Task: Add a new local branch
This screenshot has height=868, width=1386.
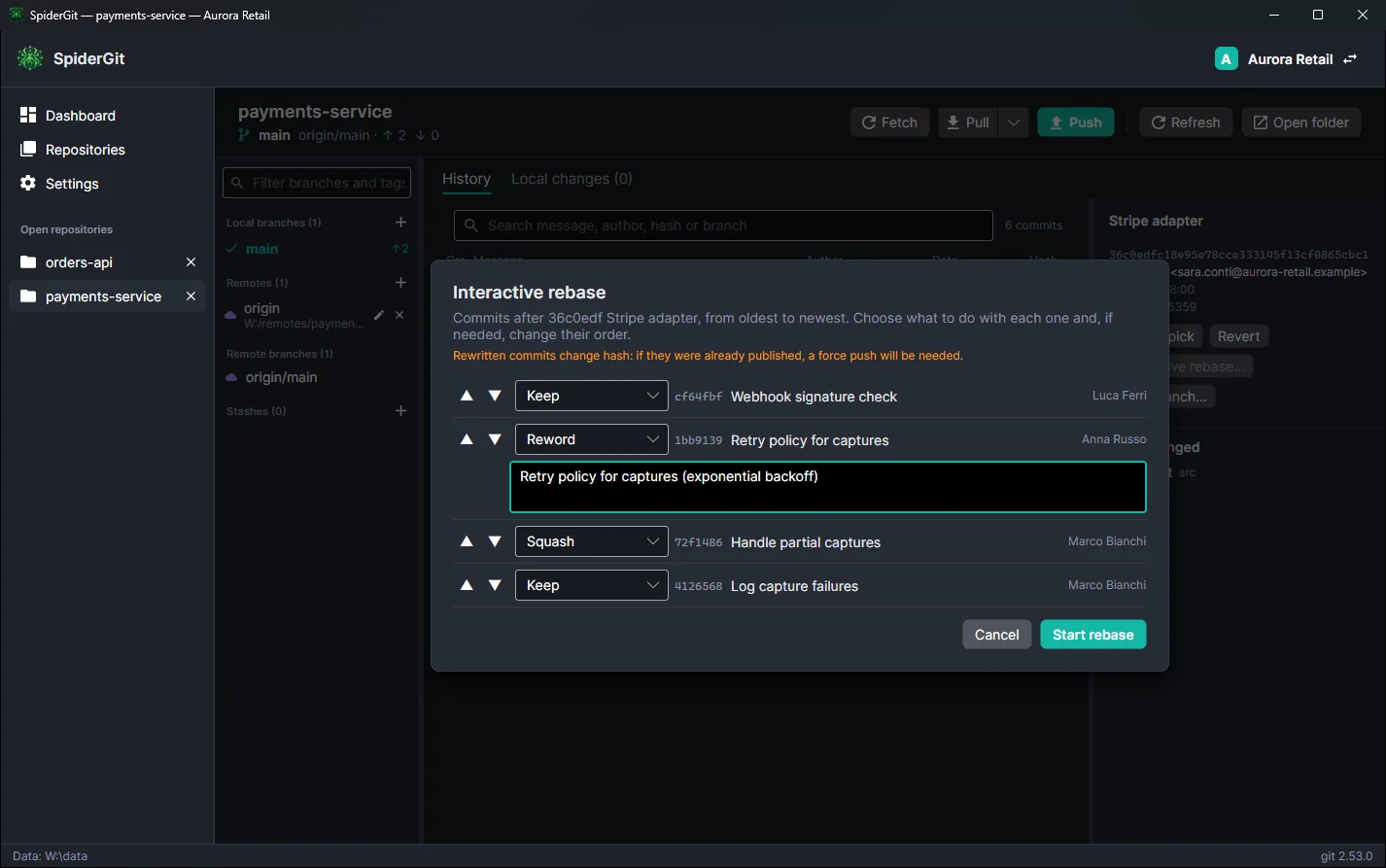Action: point(400,223)
